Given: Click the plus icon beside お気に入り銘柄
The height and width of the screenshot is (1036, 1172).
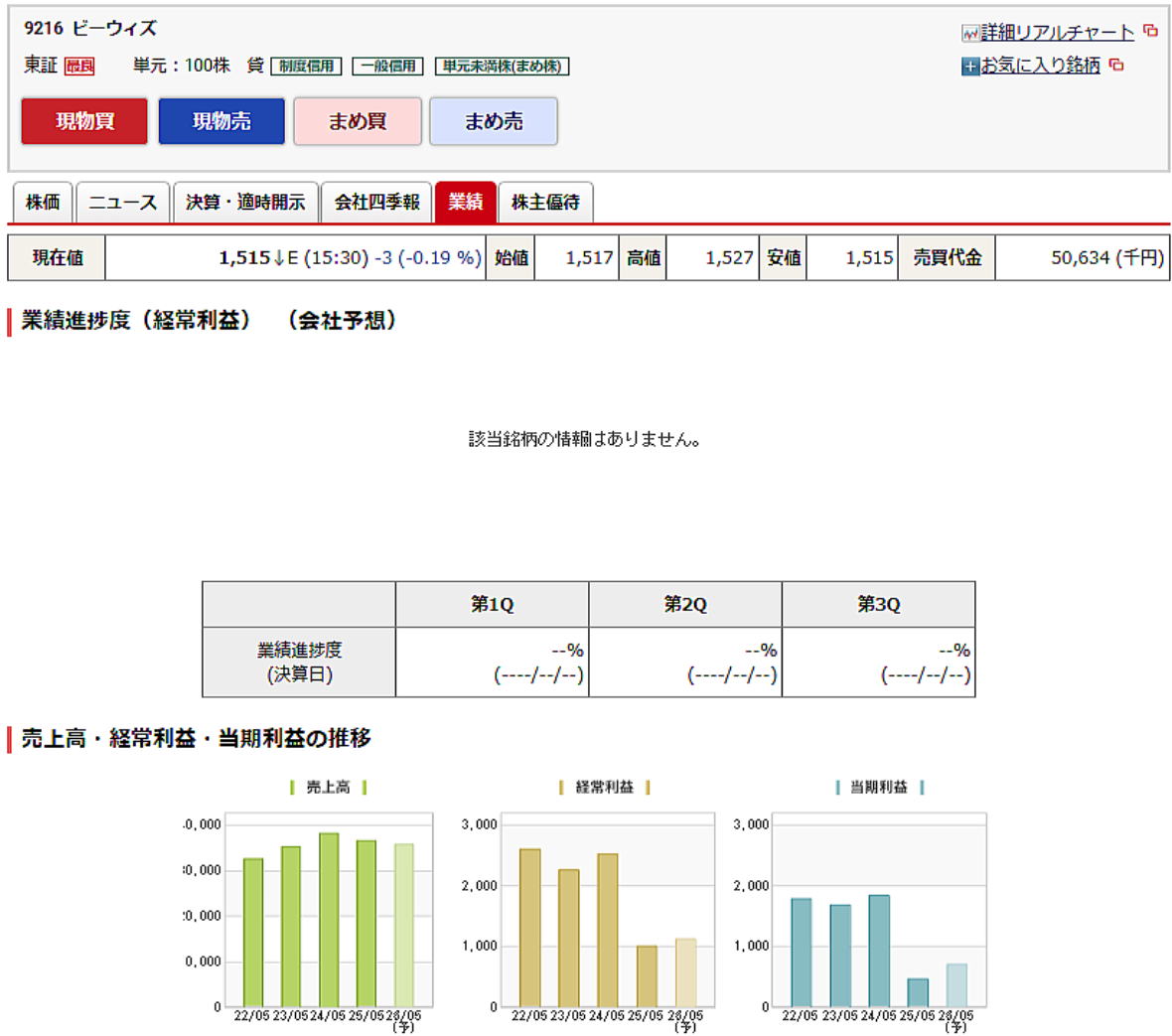Looking at the screenshot, I should pos(969,67).
